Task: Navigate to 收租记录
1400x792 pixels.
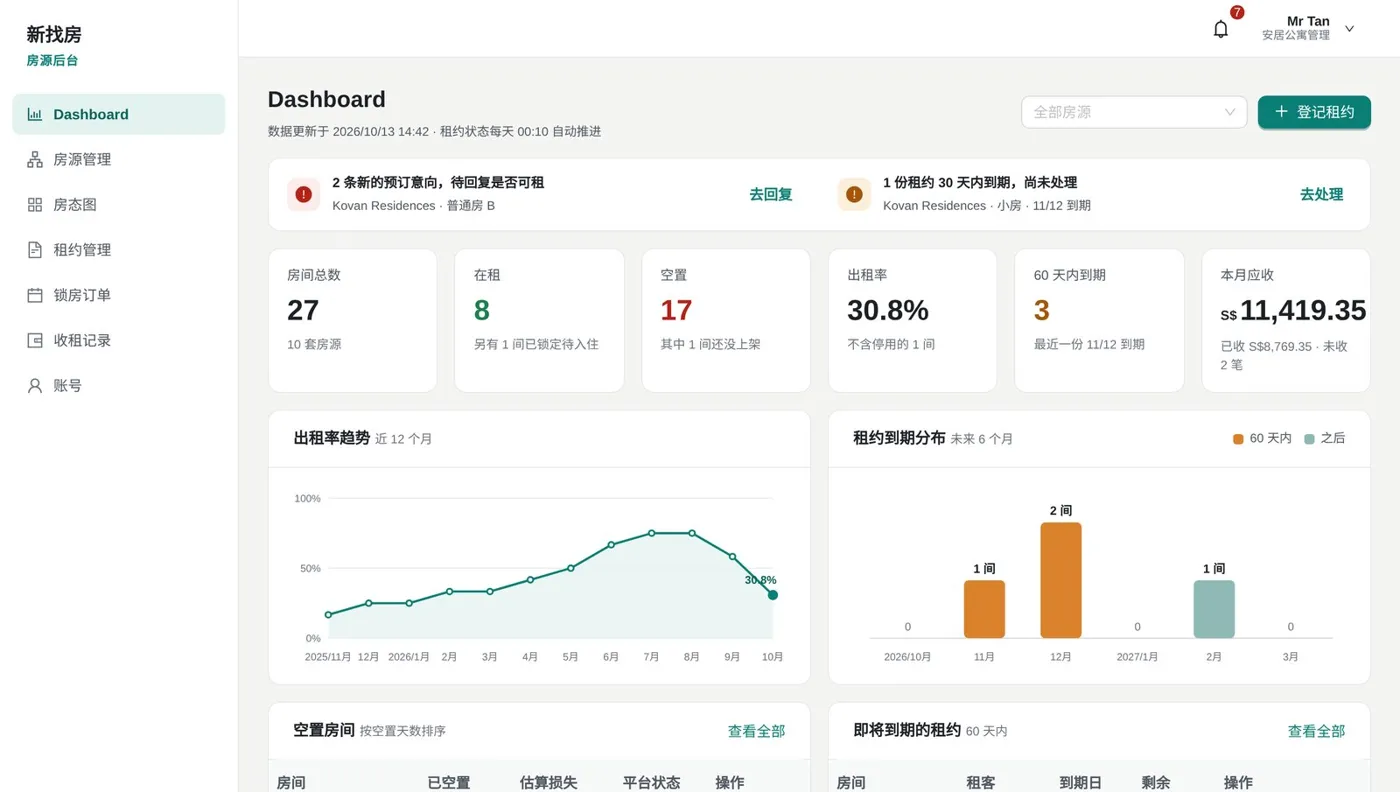Action: (119, 340)
